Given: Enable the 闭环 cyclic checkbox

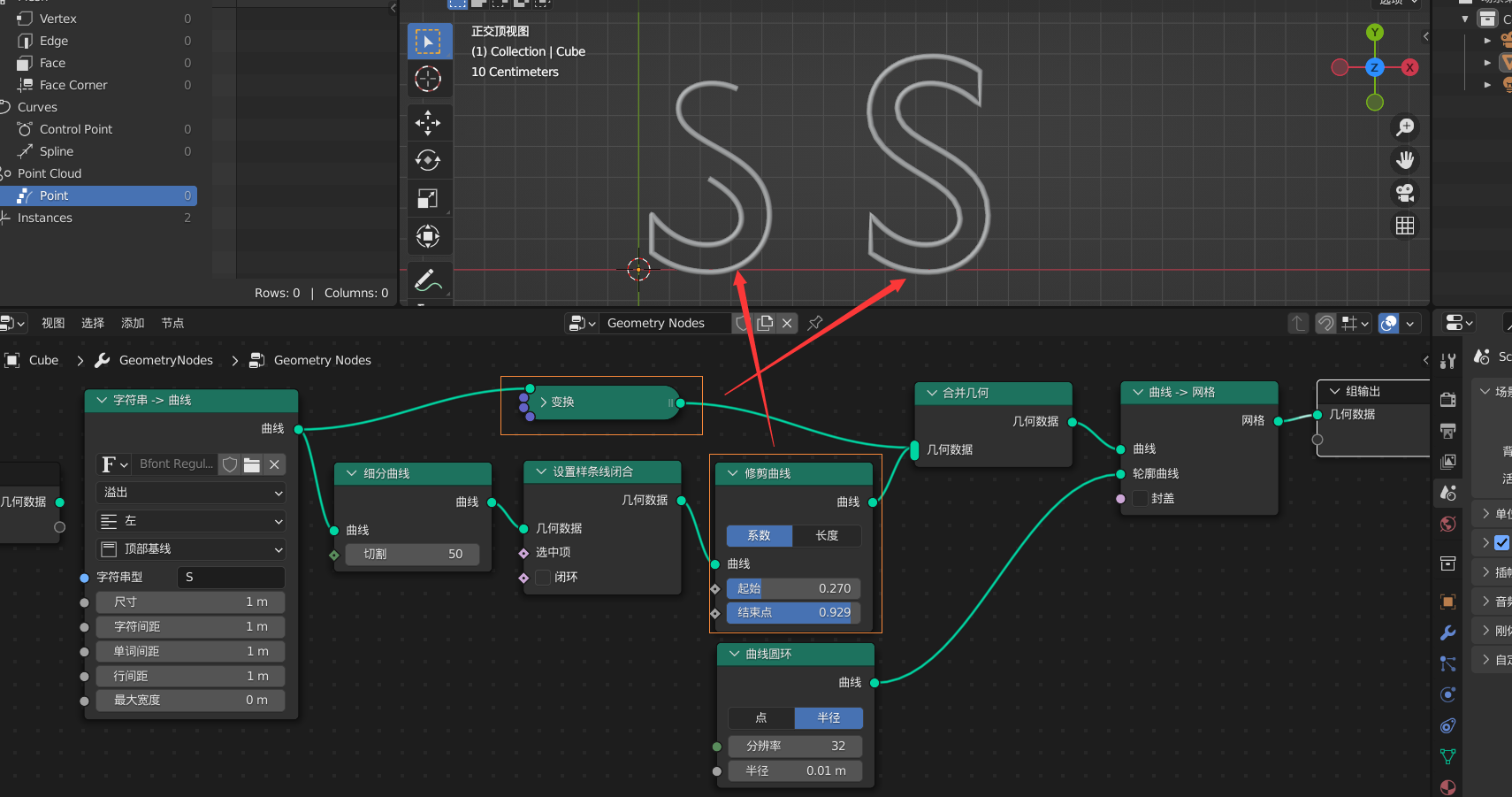Looking at the screenshot, I should click(x=543, y=577).
